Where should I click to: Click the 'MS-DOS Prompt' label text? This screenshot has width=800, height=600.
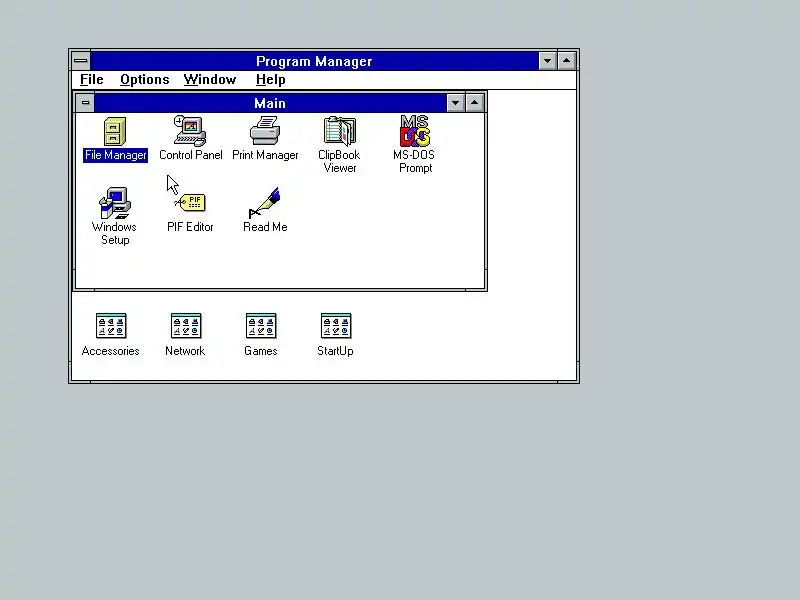[414, 161]
